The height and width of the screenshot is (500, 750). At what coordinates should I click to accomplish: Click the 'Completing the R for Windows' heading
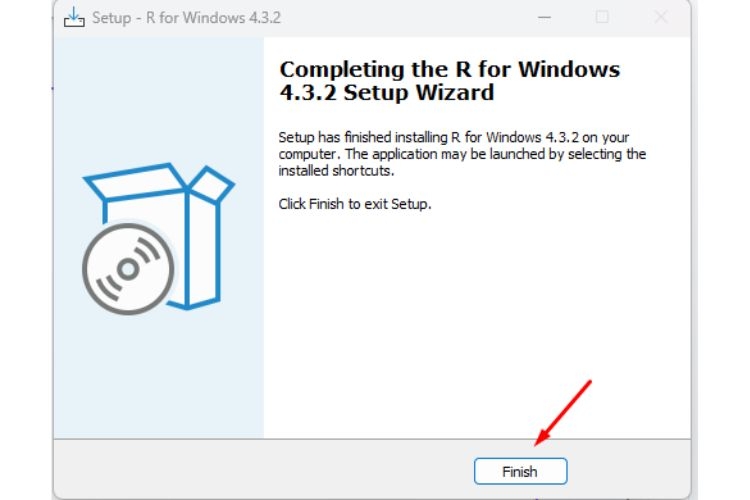450,69
